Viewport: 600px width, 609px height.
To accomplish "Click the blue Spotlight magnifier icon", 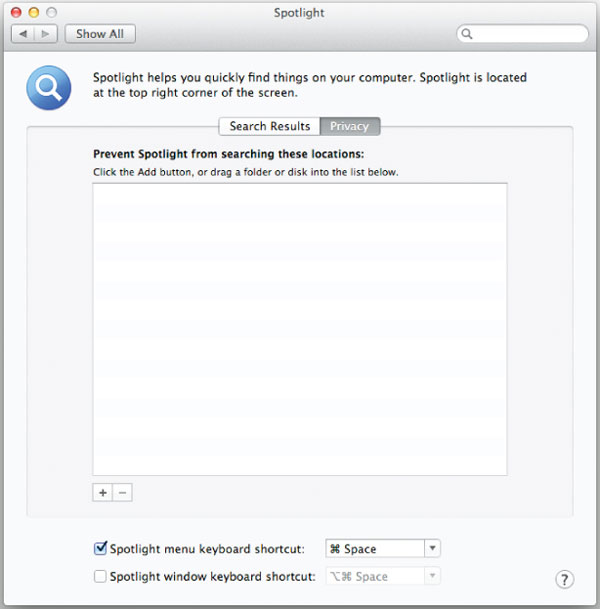I will click(x=49, y=87).
